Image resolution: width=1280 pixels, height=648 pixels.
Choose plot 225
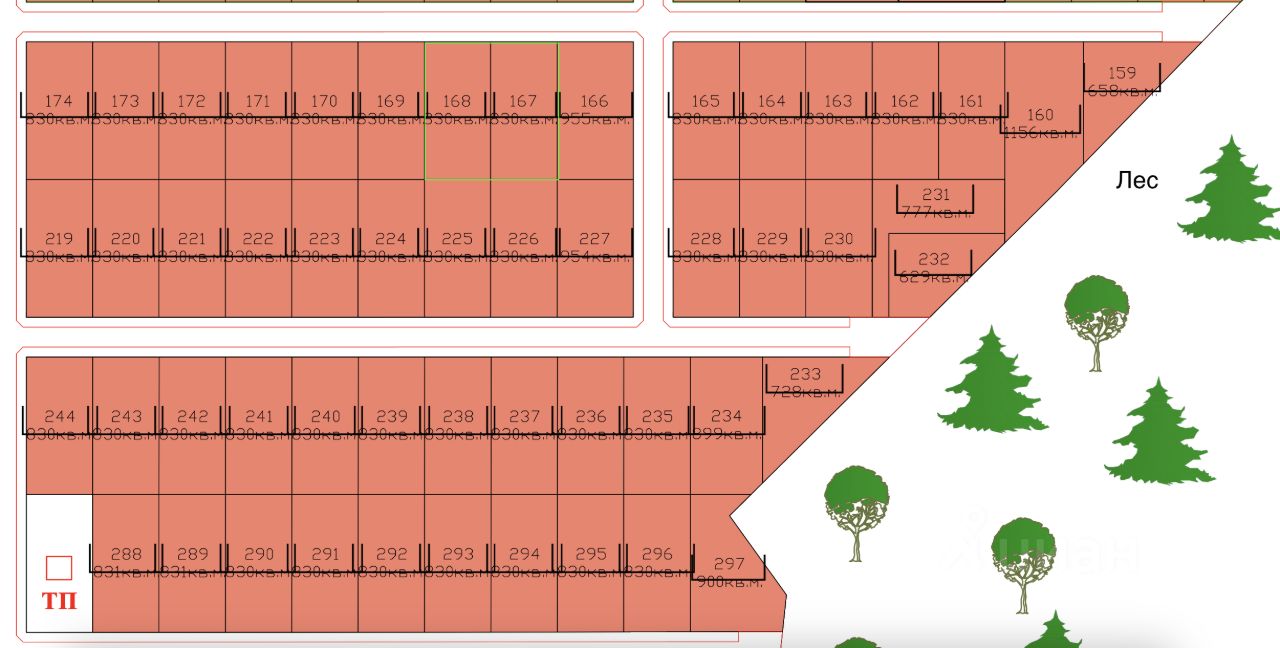pyautogui.click(x=458, y=248)
